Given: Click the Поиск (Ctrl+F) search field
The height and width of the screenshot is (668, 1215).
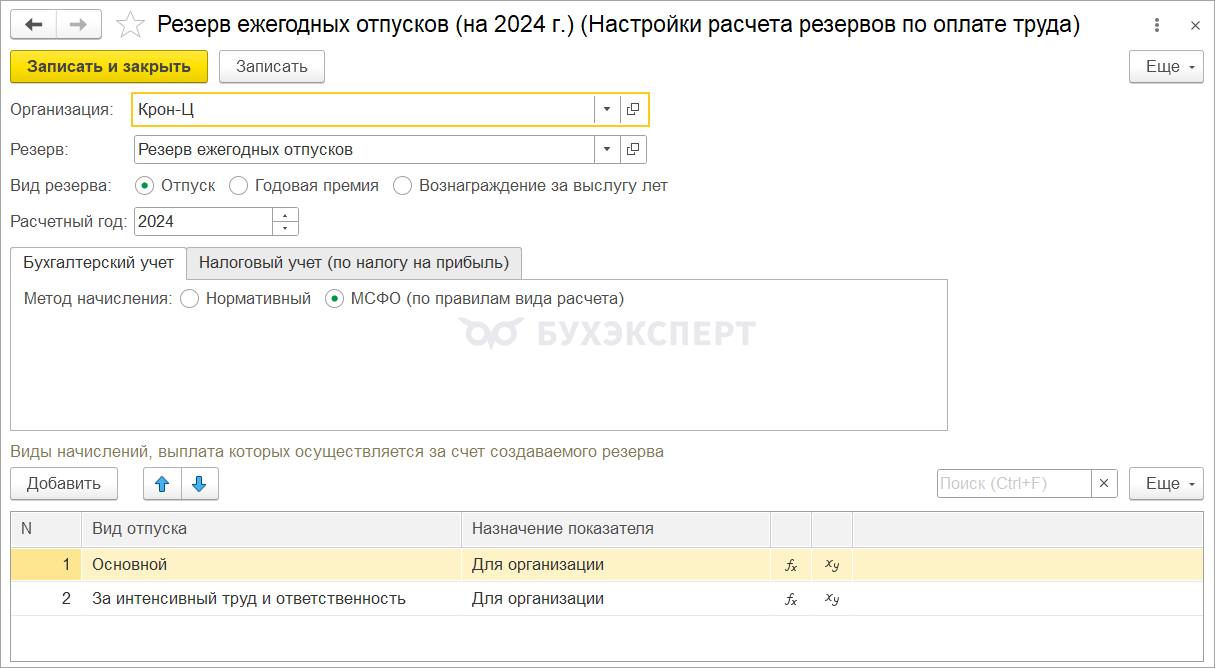Looking at the screenshot, I should click(x=1013, y=484).
